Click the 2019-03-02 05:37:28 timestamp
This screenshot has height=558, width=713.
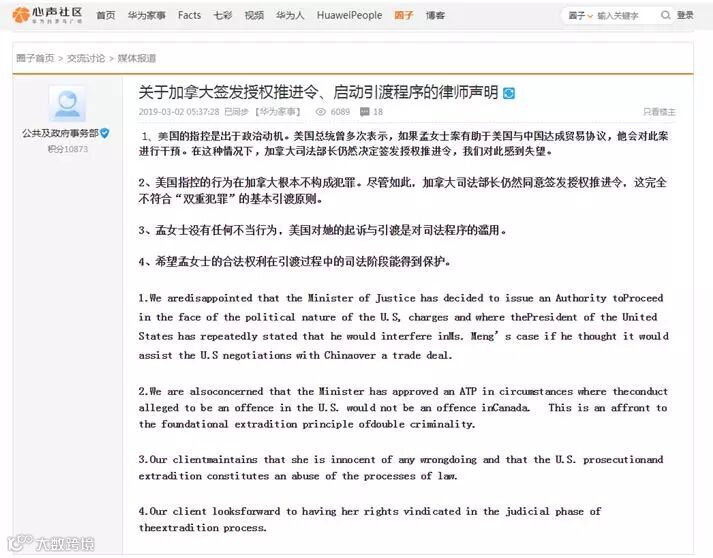(179, 112)
